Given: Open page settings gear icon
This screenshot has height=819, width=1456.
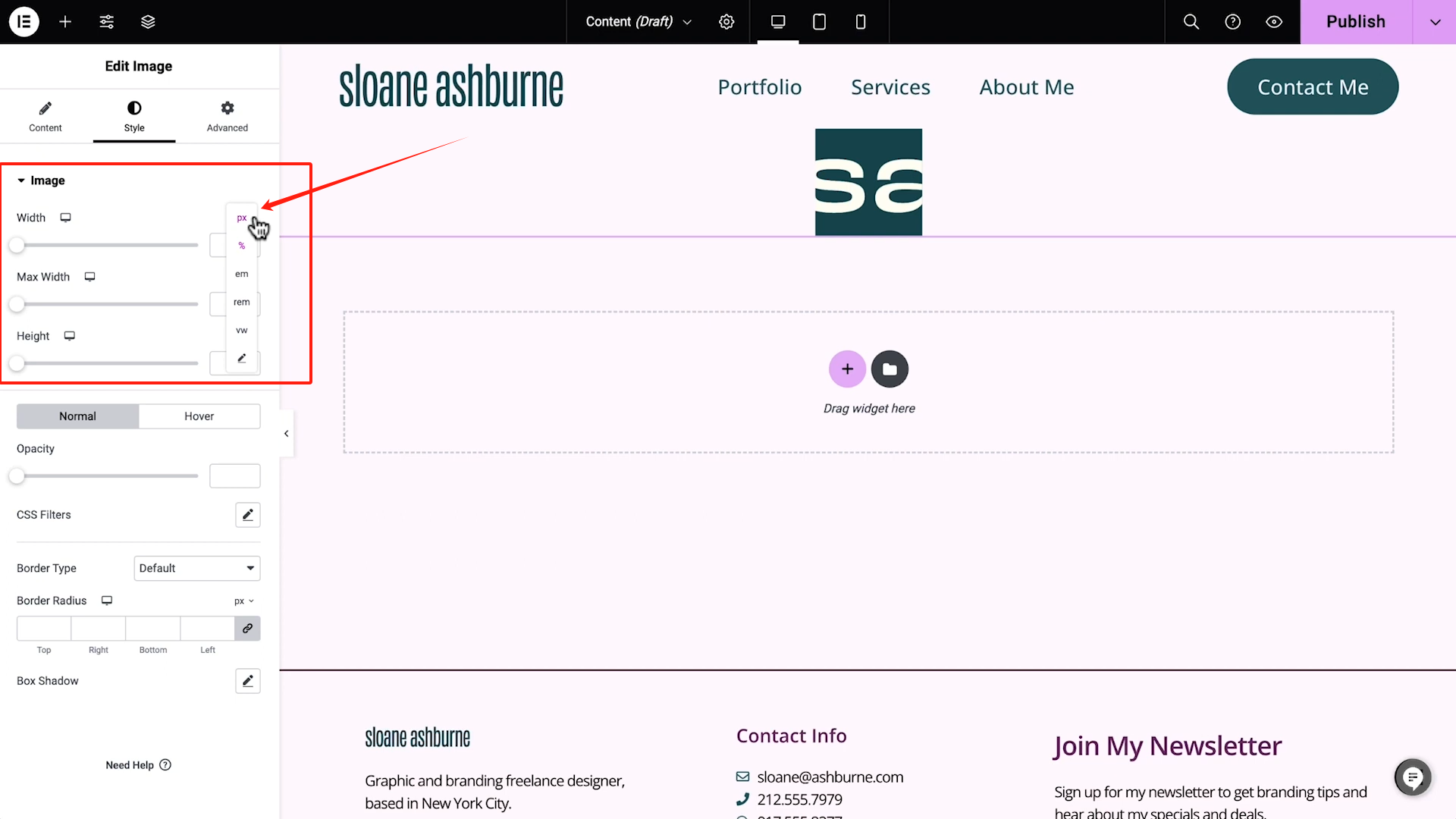Looking at the screenshot, I should coord(726,21).
